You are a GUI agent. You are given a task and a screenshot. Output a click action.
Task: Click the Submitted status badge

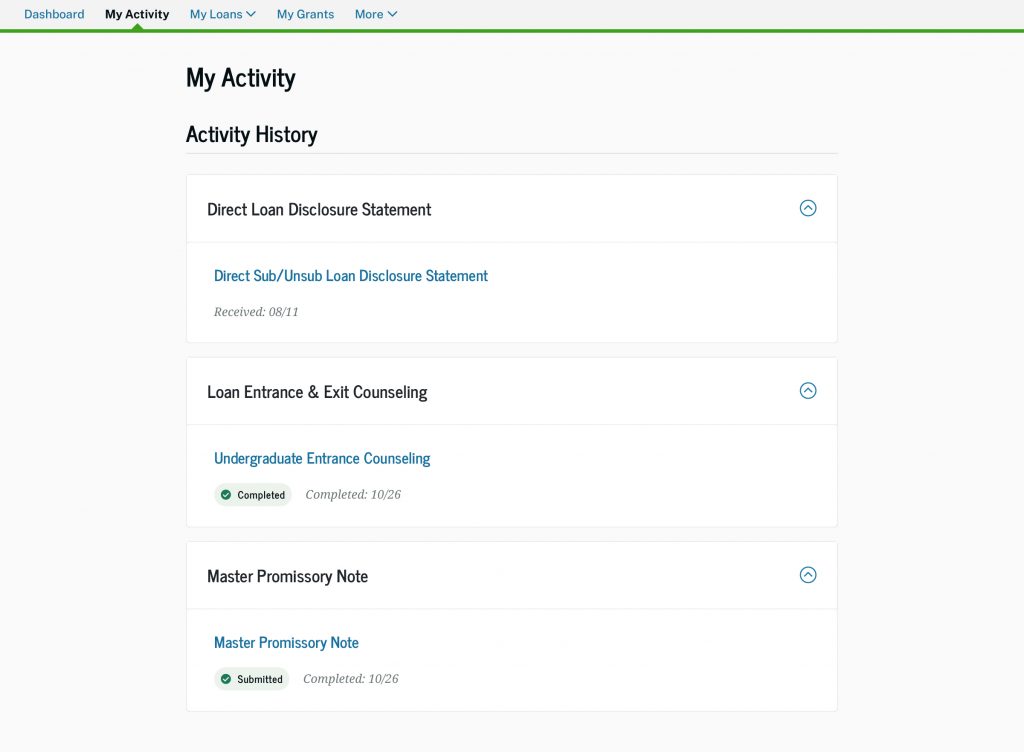(x=252, y=678)
